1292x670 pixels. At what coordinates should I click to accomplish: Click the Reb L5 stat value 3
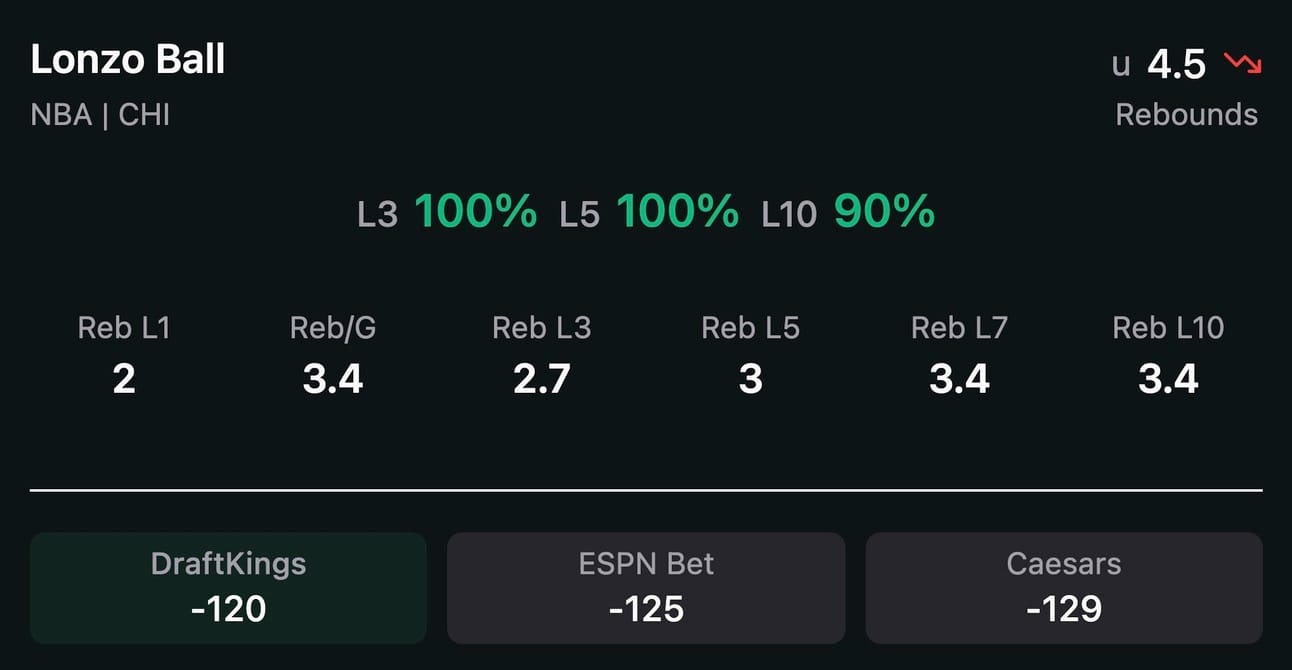751,380
